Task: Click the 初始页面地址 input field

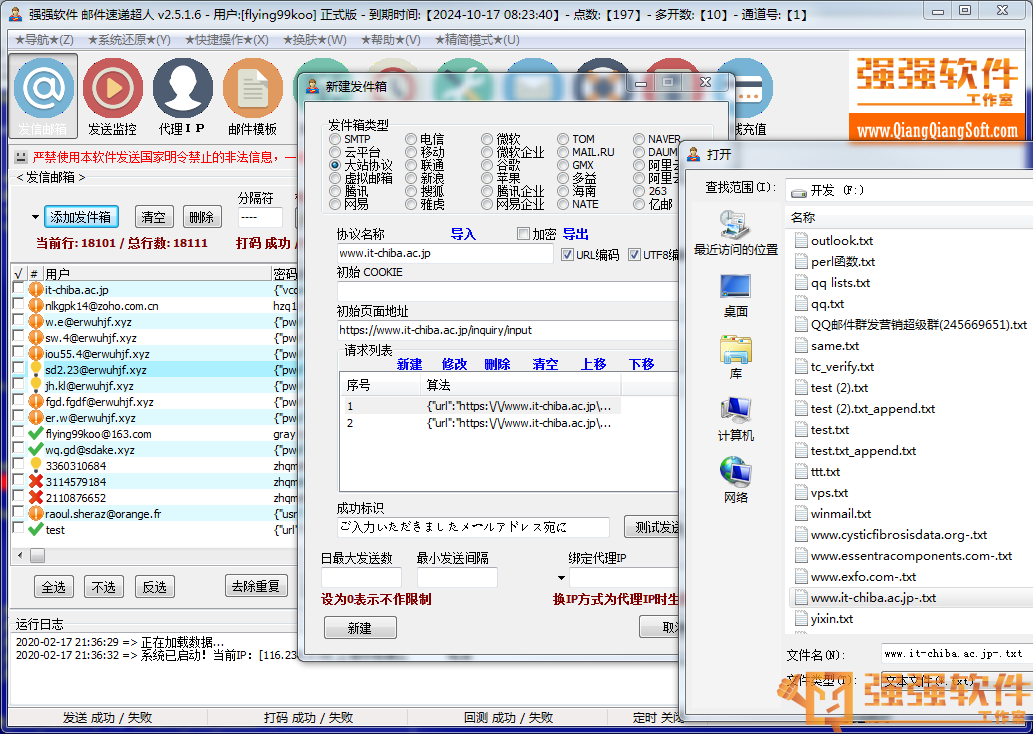Action: [508, 330]
